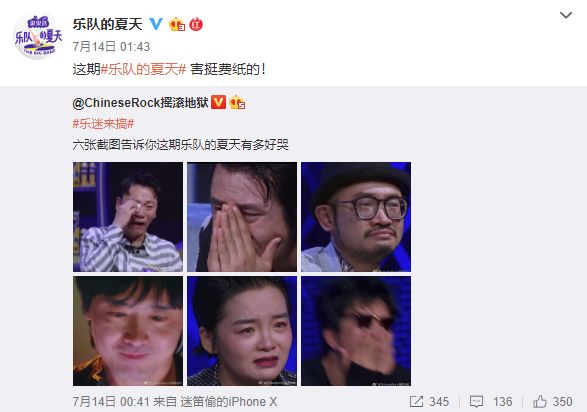587x412 pixels.
Task: Open the 乐队的夏天 username link
Action: (x=108, y=24)
